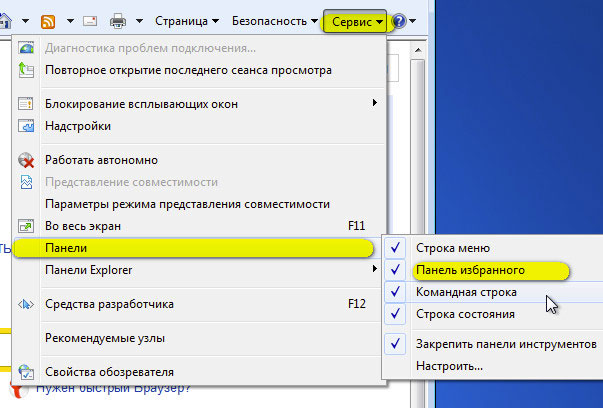Click the RSS feeds icon

click(x=48, y=20)
